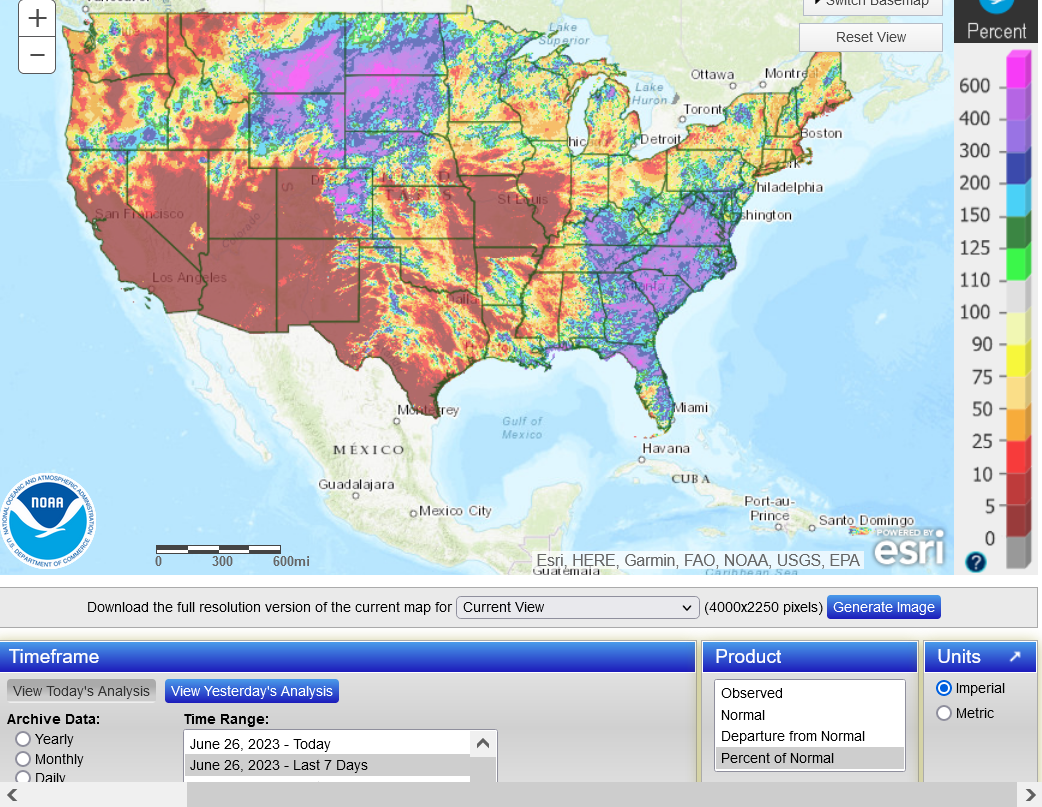
Task: Open the legend help question mark icon
Action: (x=976, y=562)
